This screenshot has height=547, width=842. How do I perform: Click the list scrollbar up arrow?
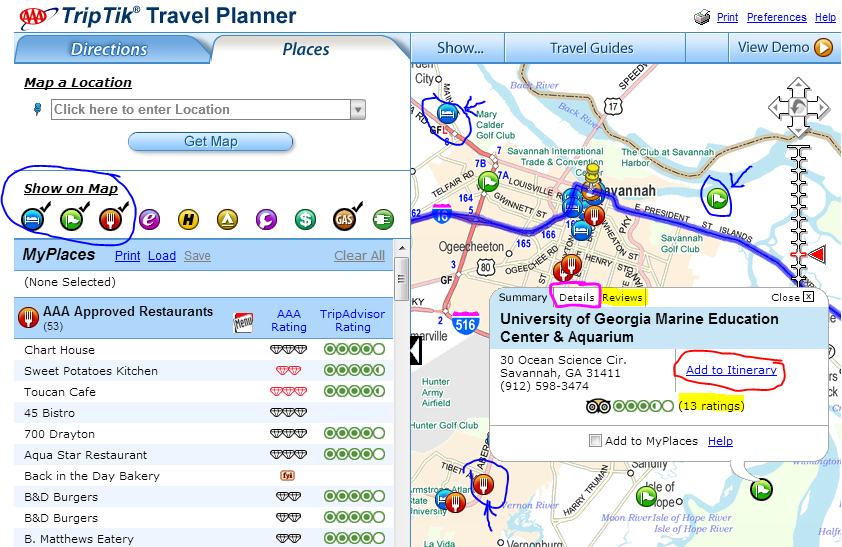(x=401, y=249)
